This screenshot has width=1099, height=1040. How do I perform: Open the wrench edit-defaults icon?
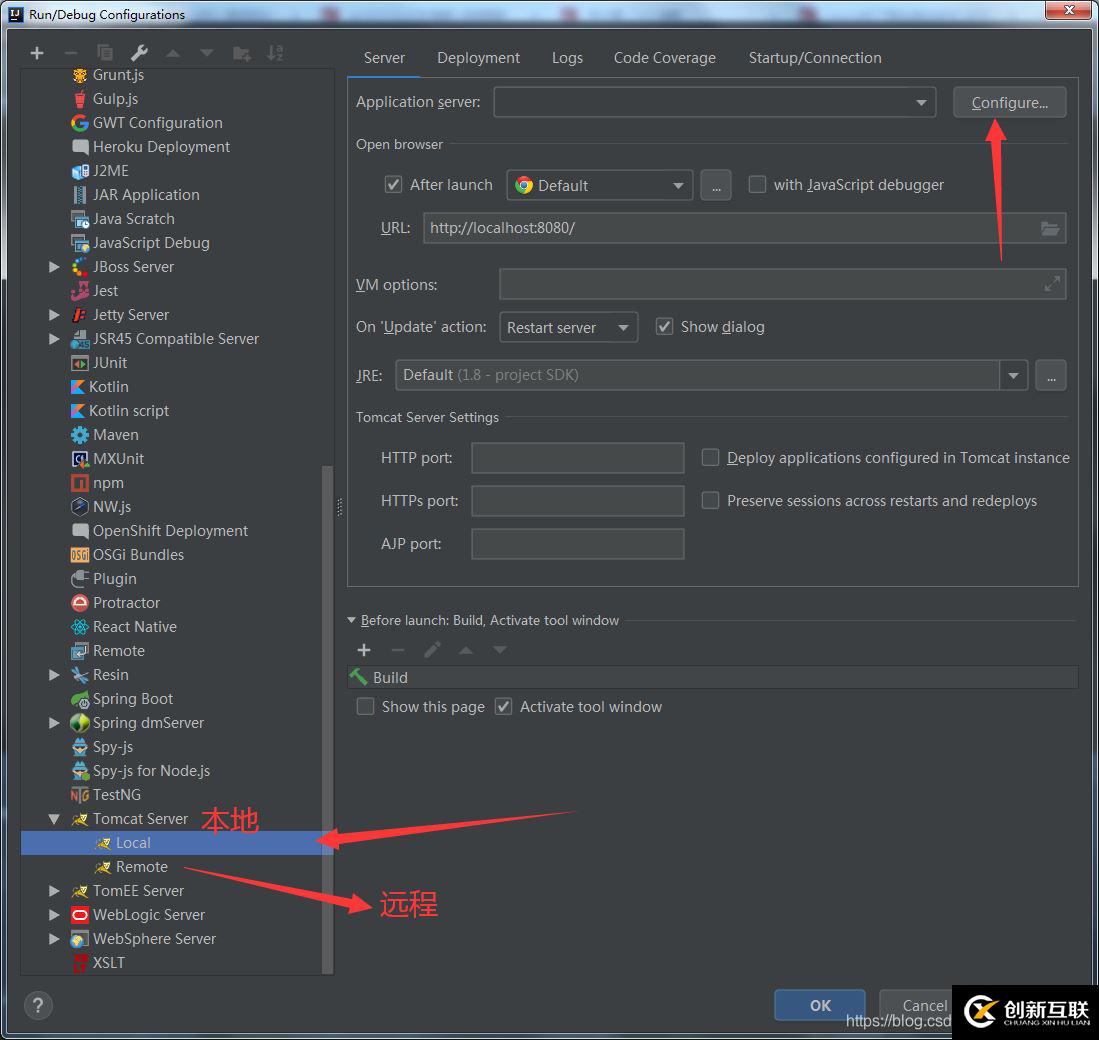point(139,53)
